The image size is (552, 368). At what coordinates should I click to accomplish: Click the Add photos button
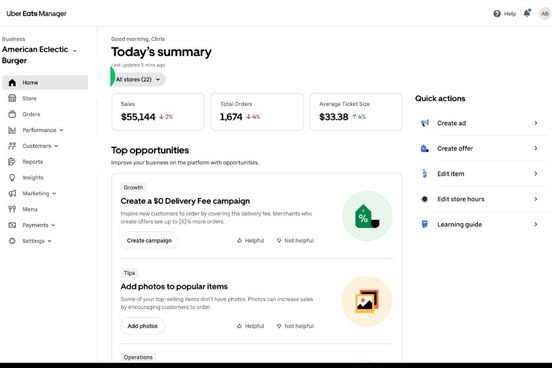tap(143, 326)
